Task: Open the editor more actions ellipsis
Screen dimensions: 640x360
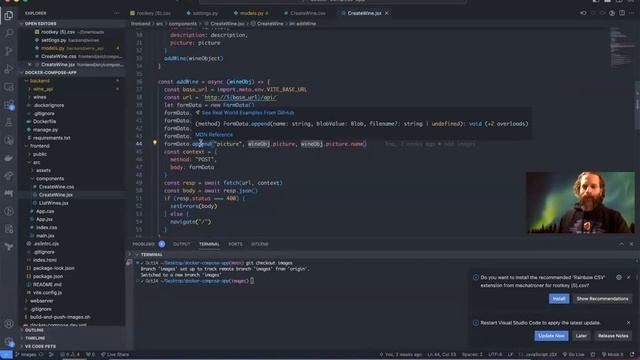Action: 631,13
